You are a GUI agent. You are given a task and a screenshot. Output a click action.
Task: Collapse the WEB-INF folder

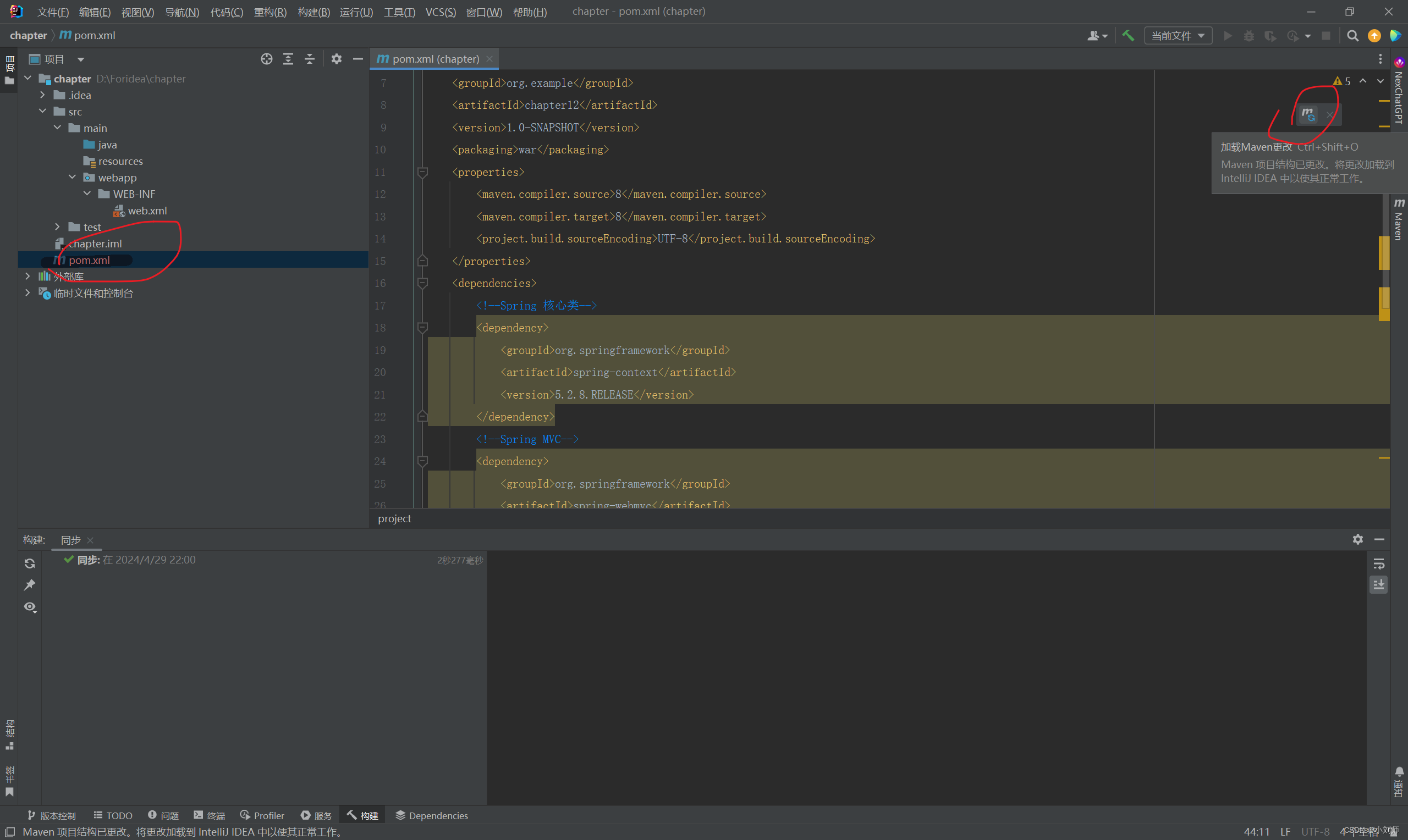coord(87,194)
